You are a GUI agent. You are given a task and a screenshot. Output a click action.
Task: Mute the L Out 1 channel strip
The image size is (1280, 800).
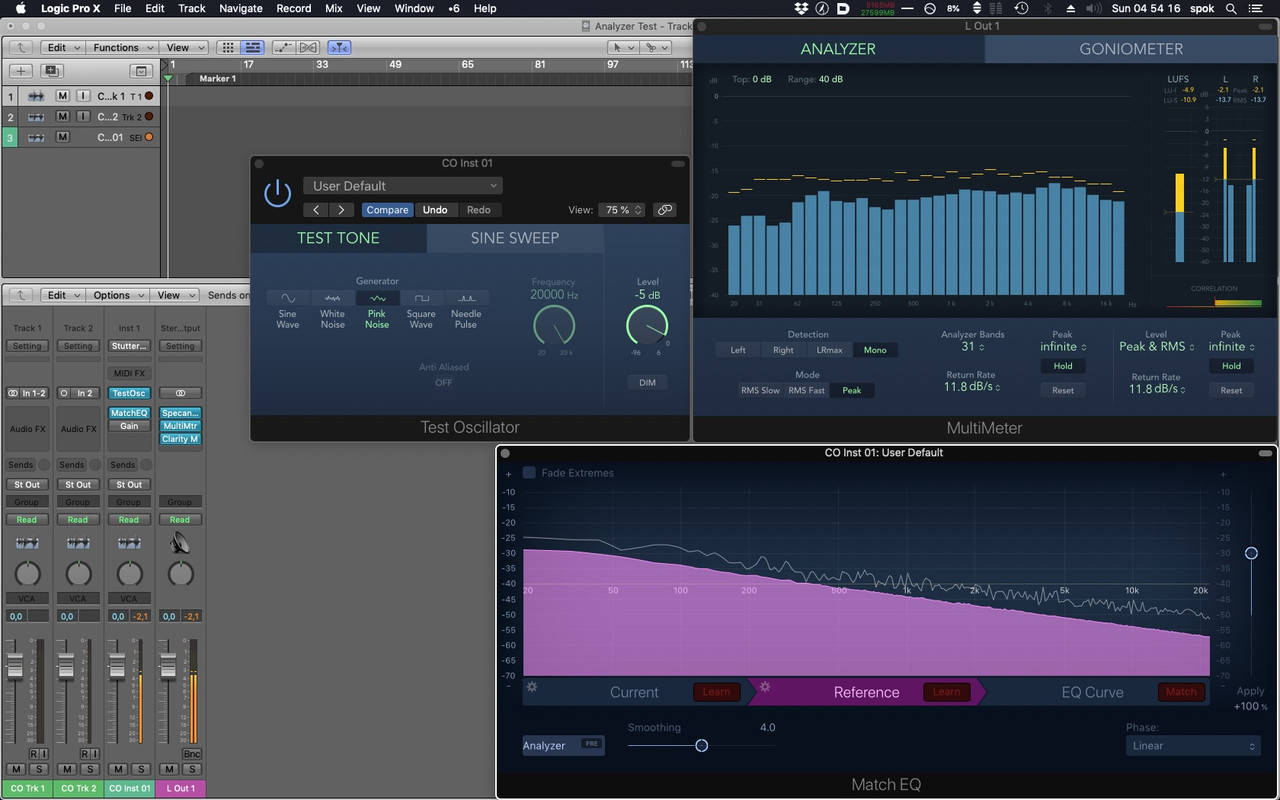(x=169, y=769)
